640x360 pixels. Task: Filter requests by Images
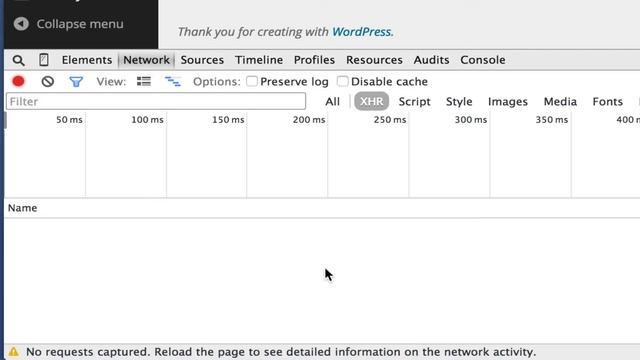(x=508, y=102)
